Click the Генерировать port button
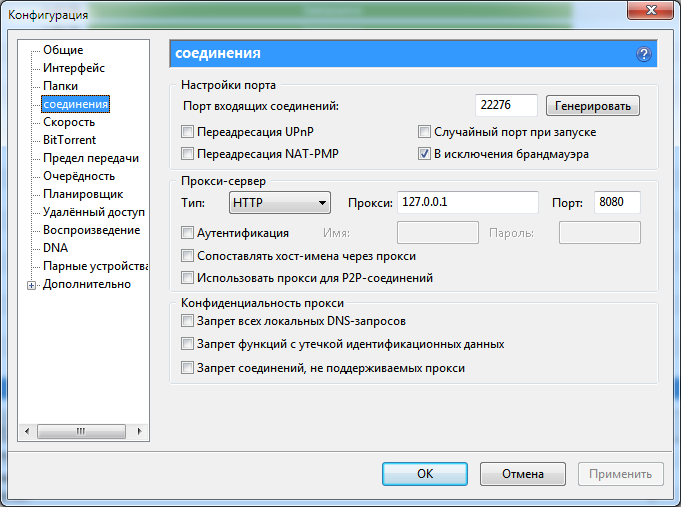 [x=592, y=106]
